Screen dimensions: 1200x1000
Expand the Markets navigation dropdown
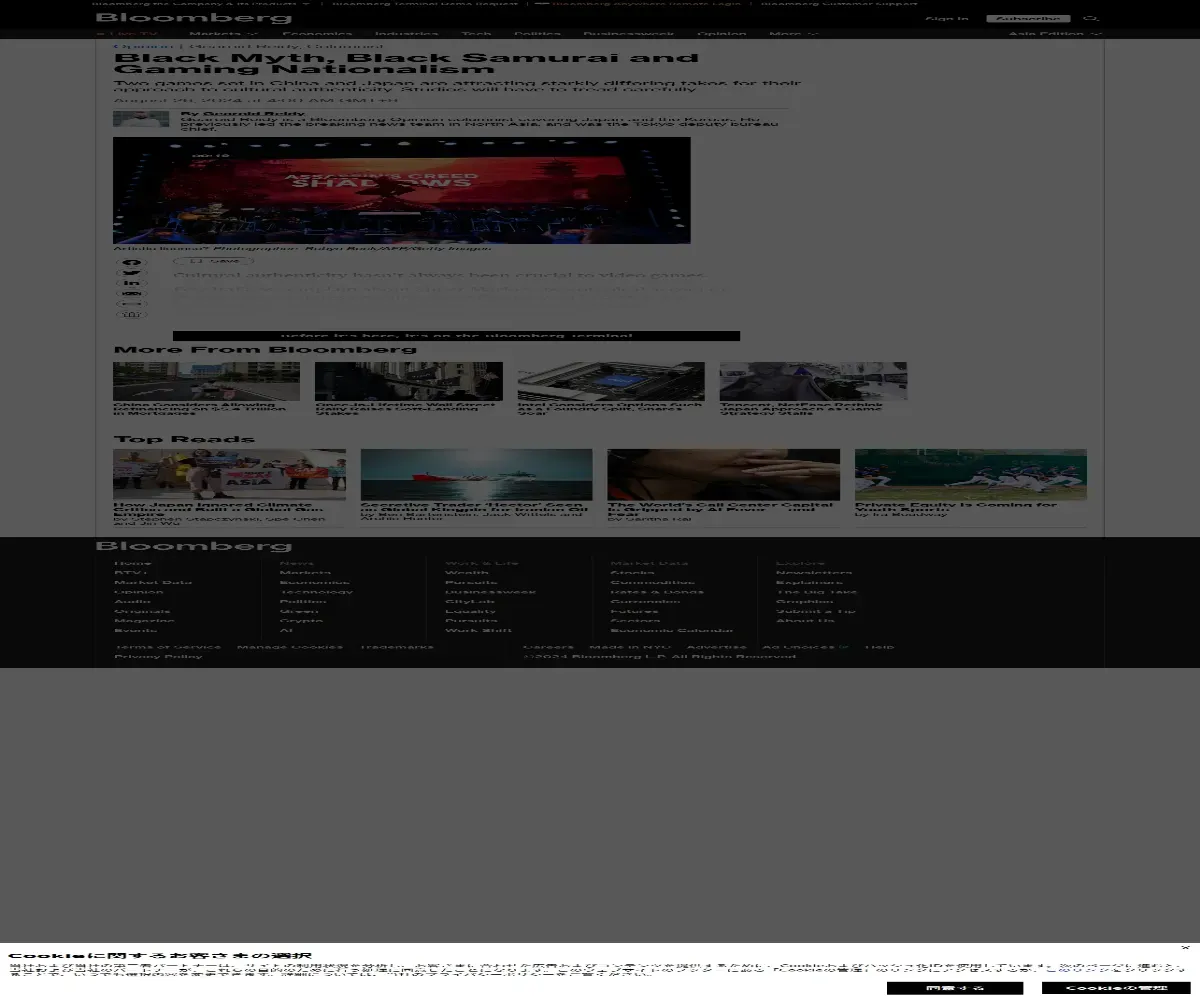(x=223, y=34)
